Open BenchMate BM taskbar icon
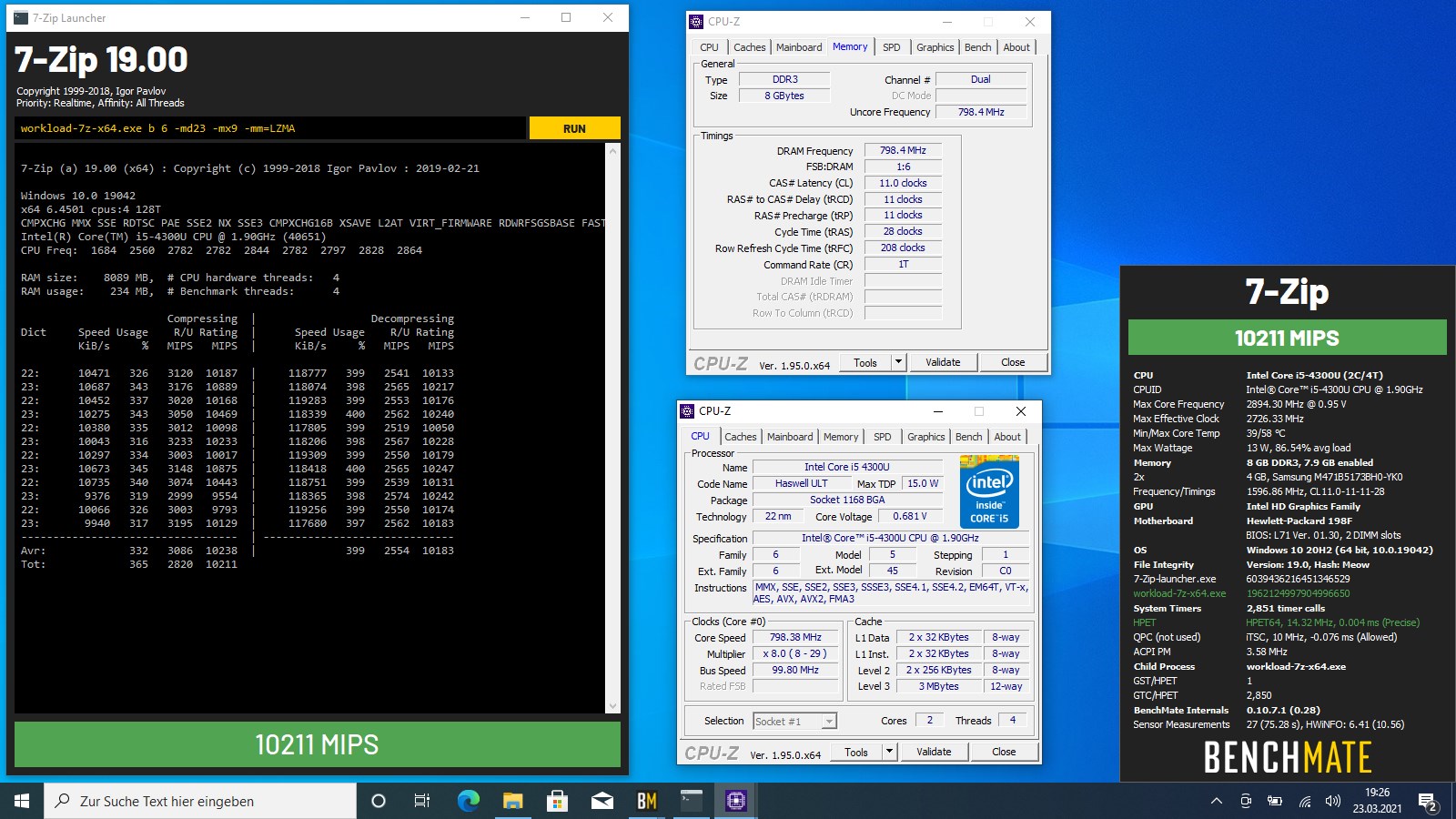The image size is (1456, 819). [x=646, y=801]
